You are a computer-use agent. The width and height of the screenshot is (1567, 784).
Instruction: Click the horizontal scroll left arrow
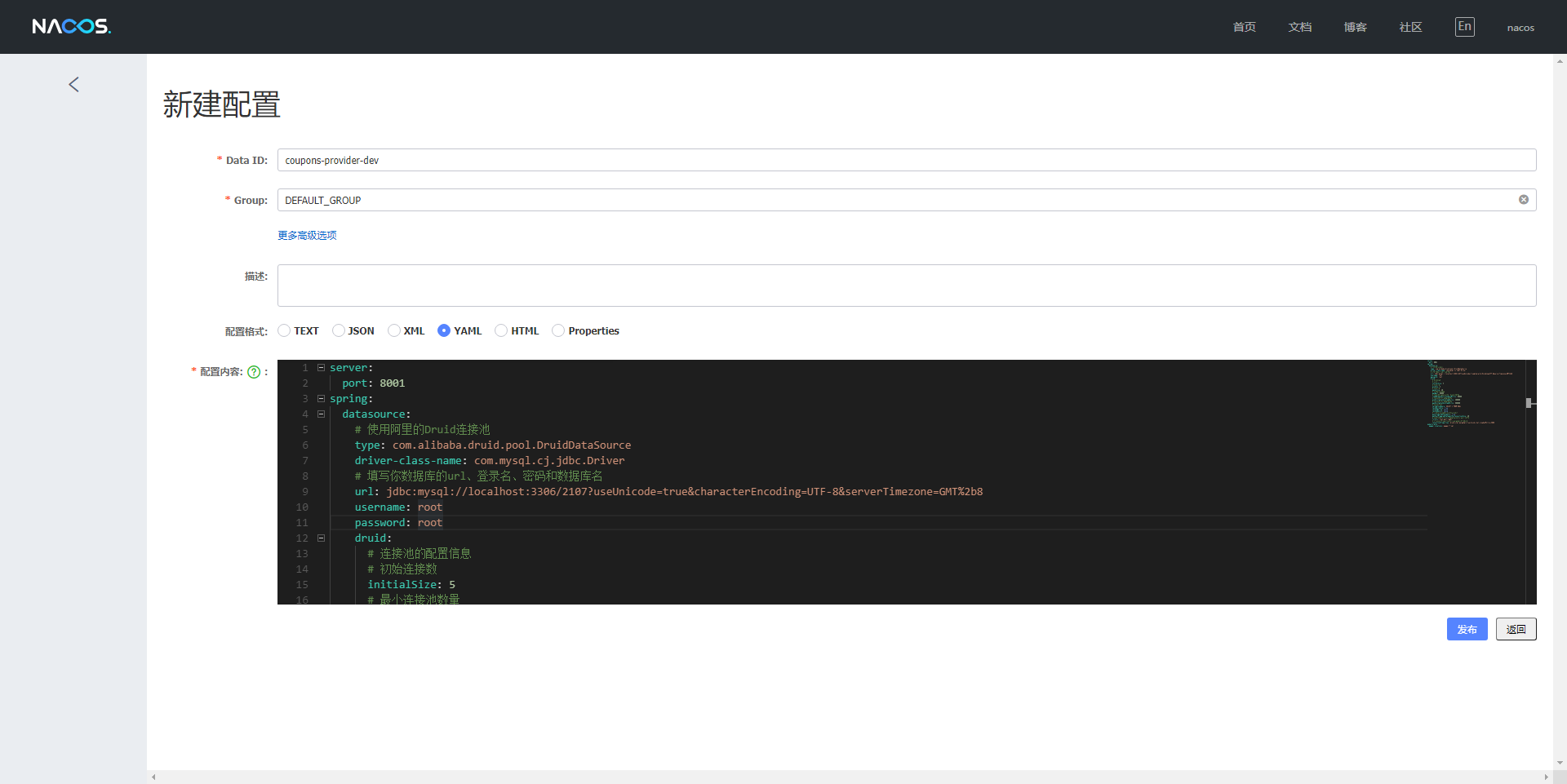[153, 777]
